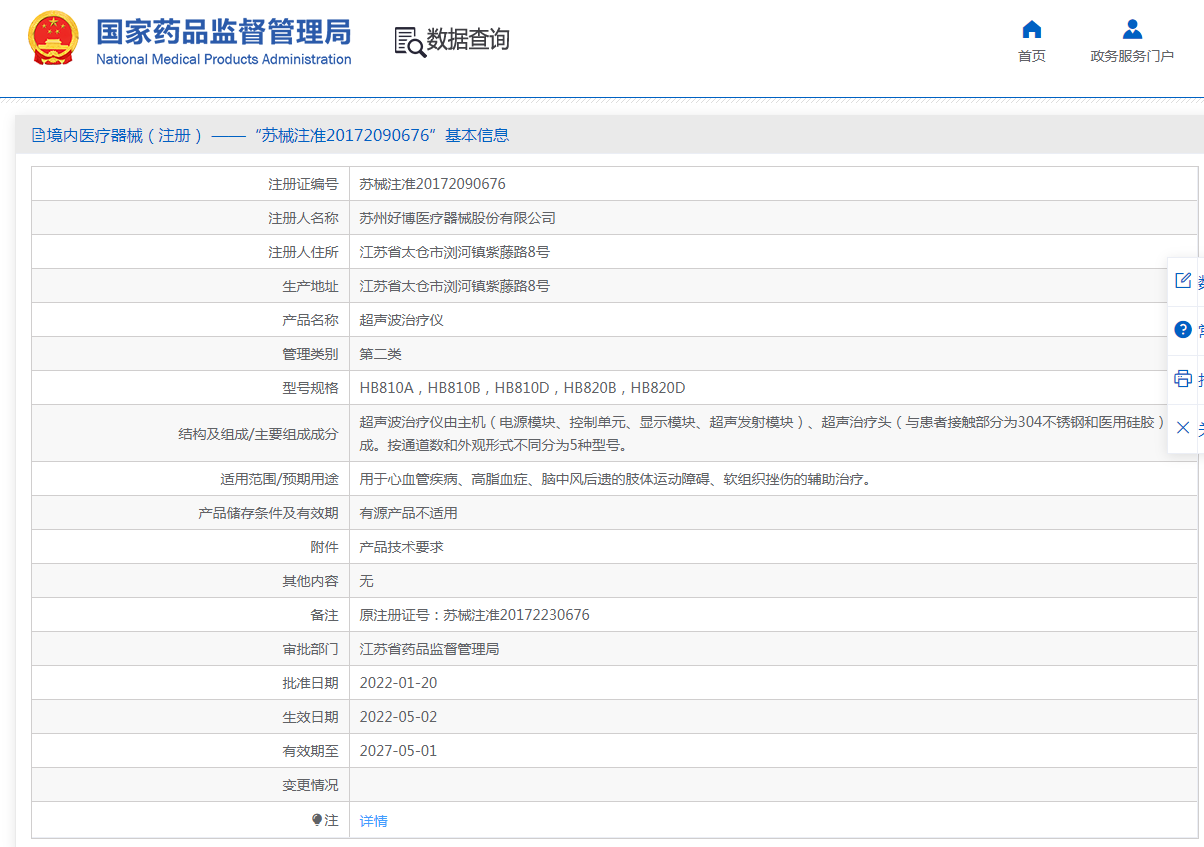Screen dimensions: 1204x847
Task: Click the 国家药品监督管理局 title
Action: click(224, 31)
